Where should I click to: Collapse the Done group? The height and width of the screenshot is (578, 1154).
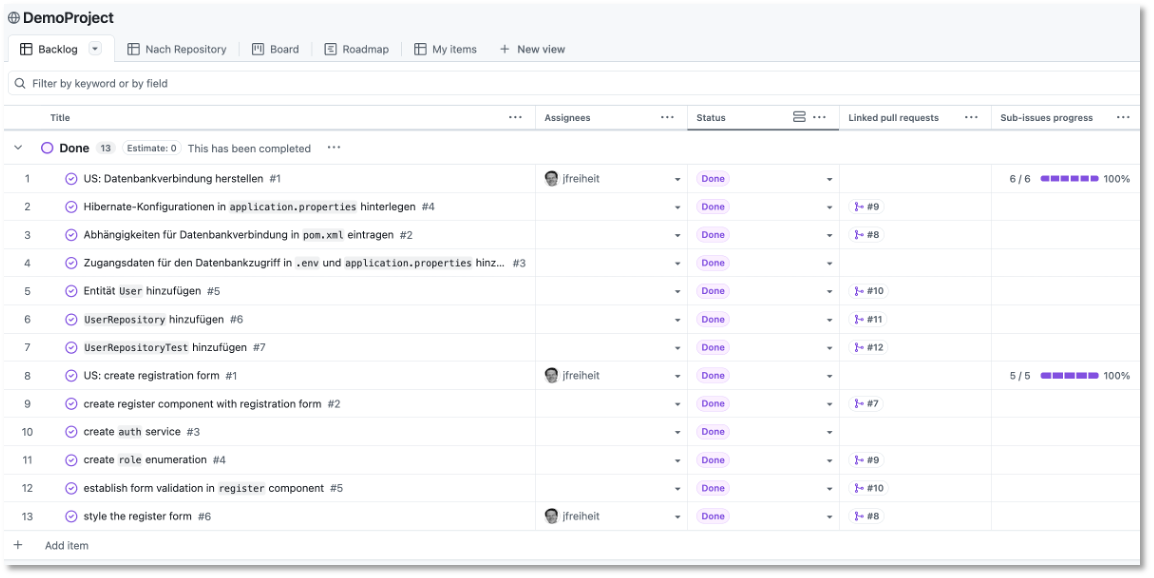[x=18, y=148]
